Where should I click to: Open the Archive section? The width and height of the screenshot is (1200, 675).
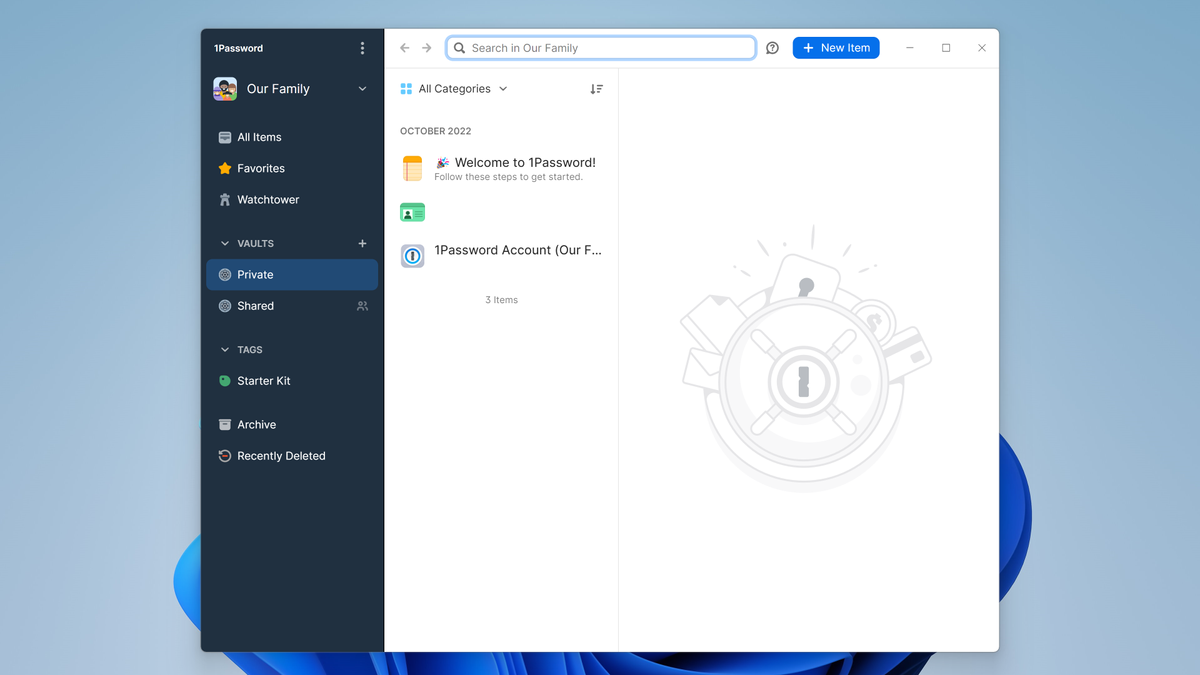click(256, 424)
